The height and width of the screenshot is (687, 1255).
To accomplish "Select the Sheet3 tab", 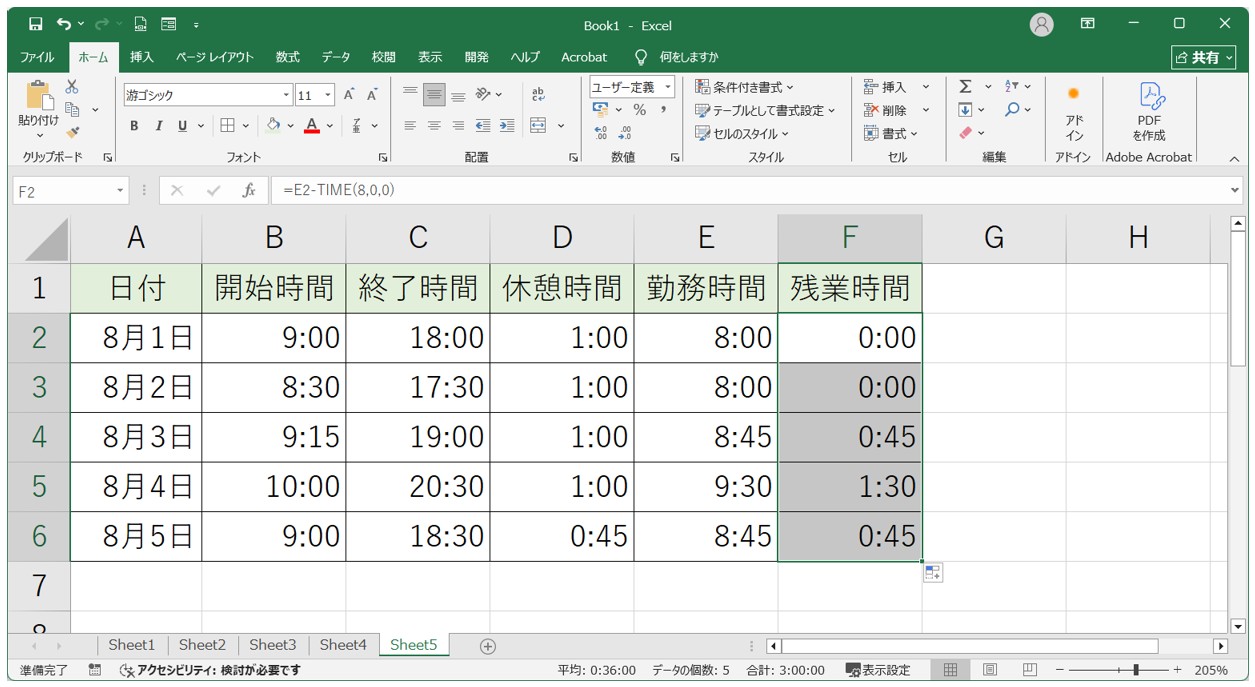I will 273,645.
